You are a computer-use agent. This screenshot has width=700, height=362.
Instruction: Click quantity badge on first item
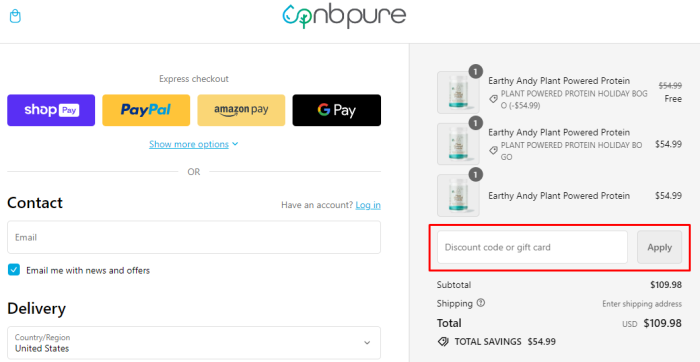[x=476, y=71]
